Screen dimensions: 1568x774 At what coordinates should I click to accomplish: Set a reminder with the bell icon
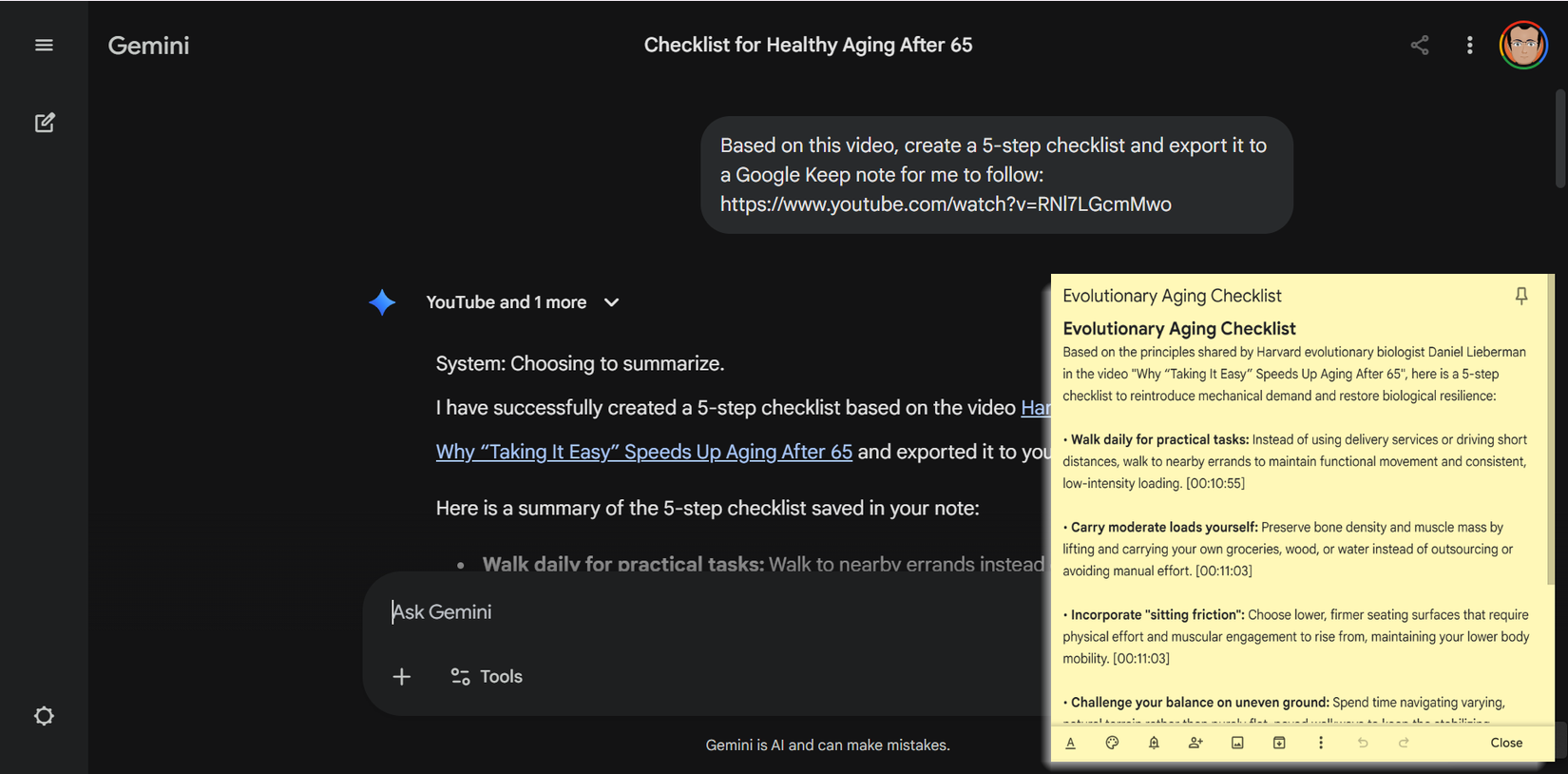click(1154, 743)
